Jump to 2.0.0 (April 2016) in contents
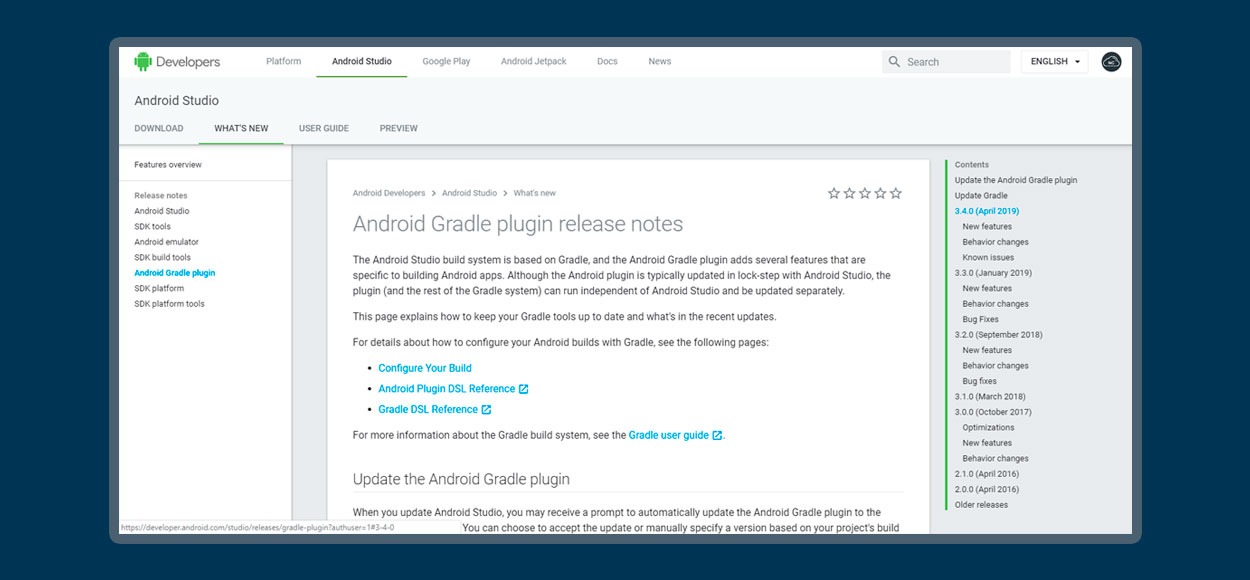The height and width of the screenshot is (580, 1250). pos(987,490)
